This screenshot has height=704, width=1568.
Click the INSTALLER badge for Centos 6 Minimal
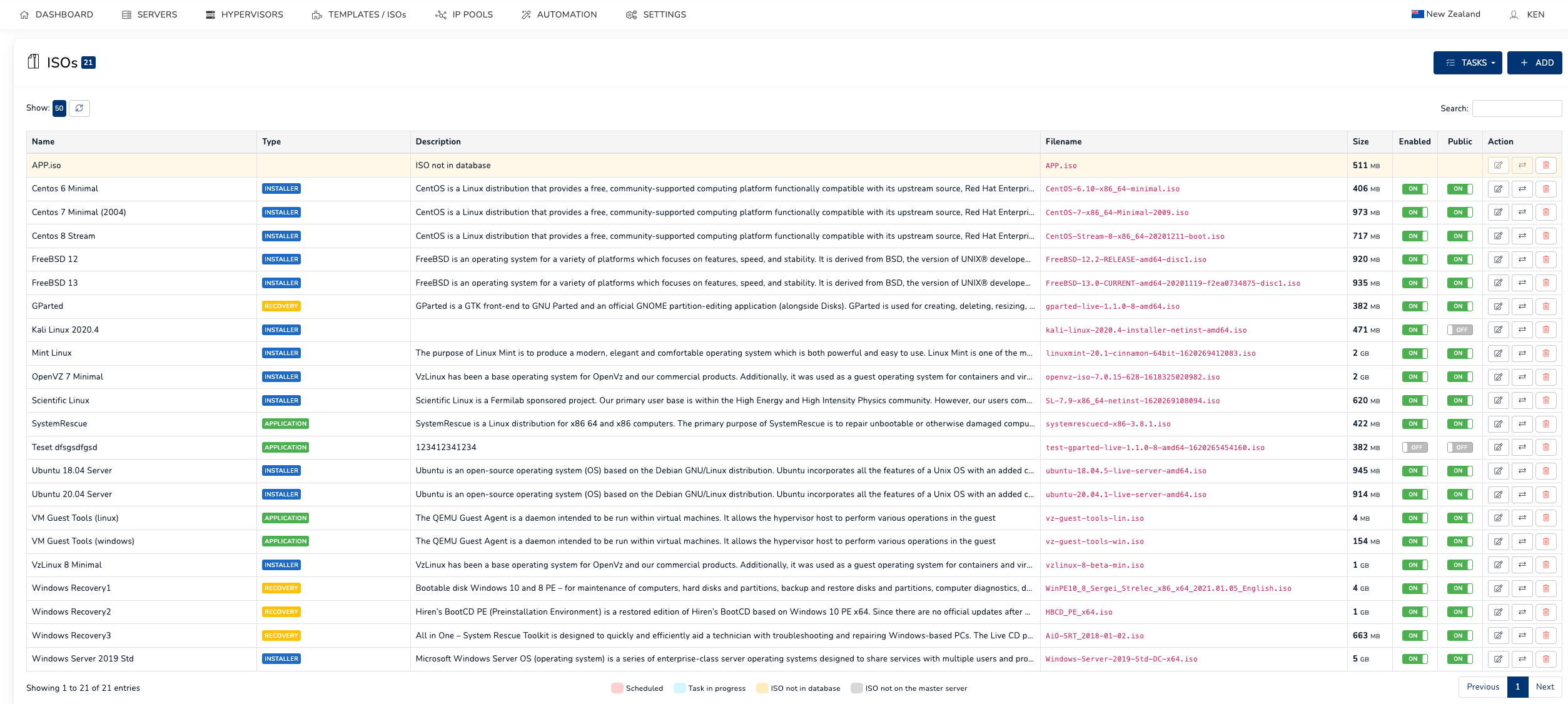[x=281, y=189]
